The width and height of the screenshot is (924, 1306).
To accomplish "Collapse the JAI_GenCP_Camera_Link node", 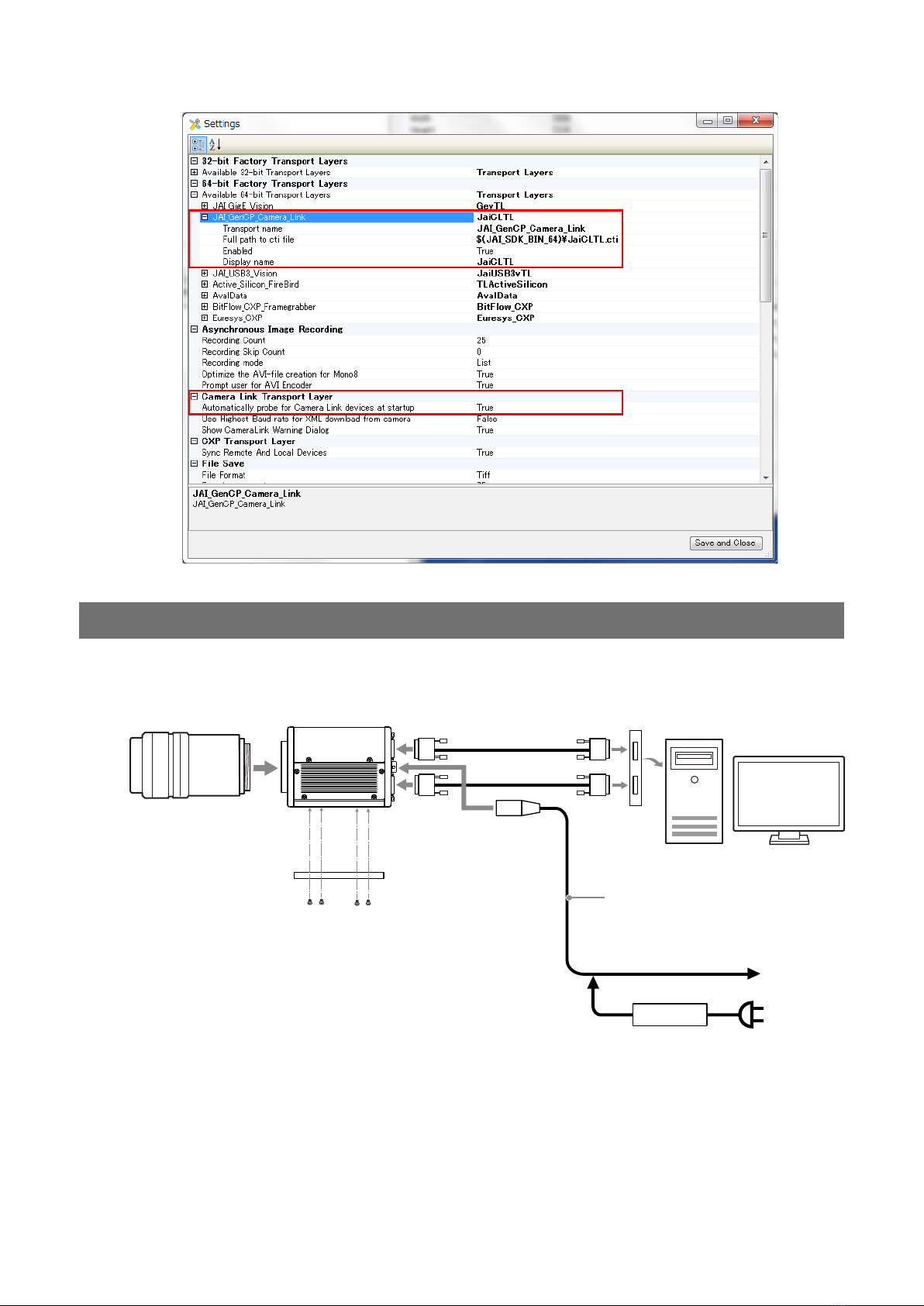I will tap(205, 217).
